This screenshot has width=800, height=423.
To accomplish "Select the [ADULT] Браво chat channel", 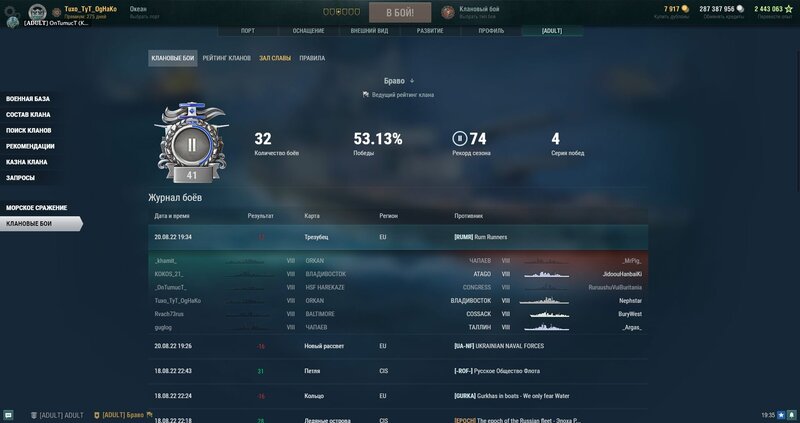I will pos(123,415).
